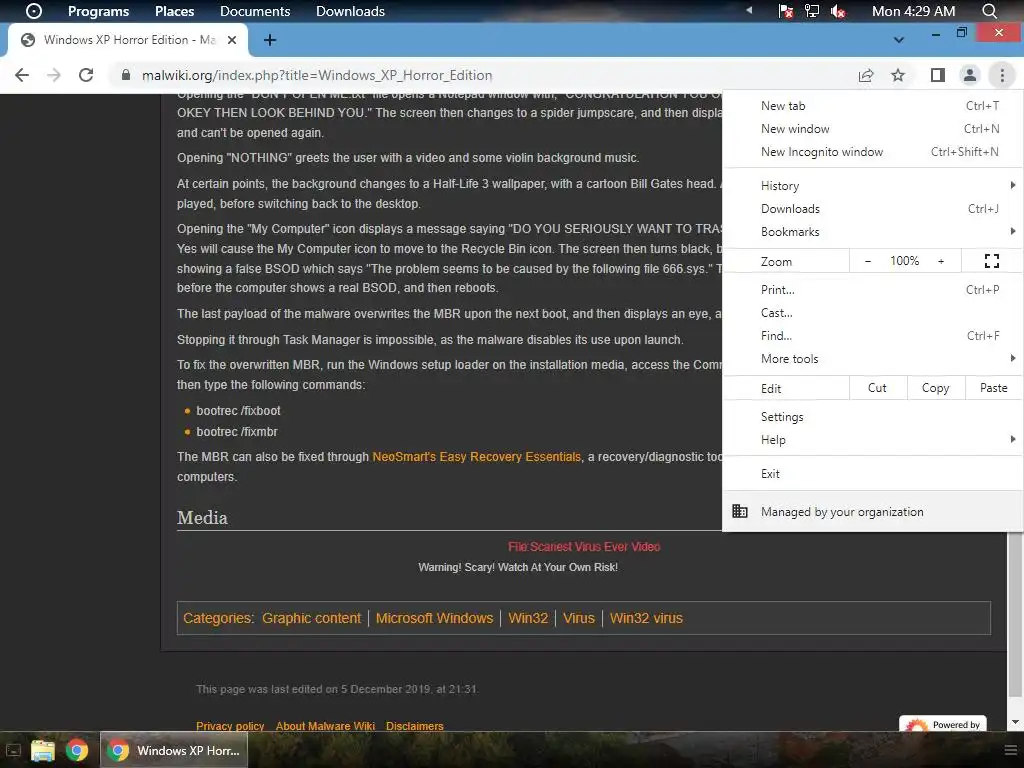
Task: Open the Categories: link
Action: tap(218, 618)
